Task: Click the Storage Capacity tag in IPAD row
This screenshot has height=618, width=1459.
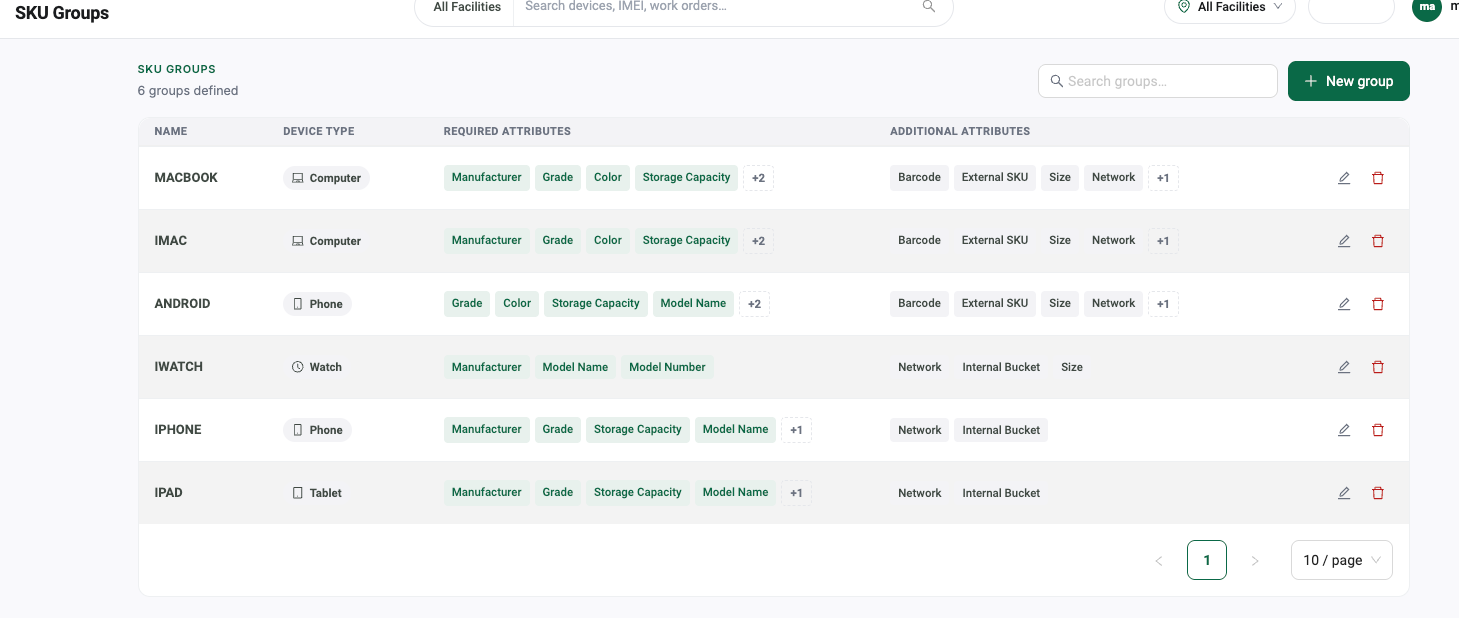Action: (x=638, y=492)
